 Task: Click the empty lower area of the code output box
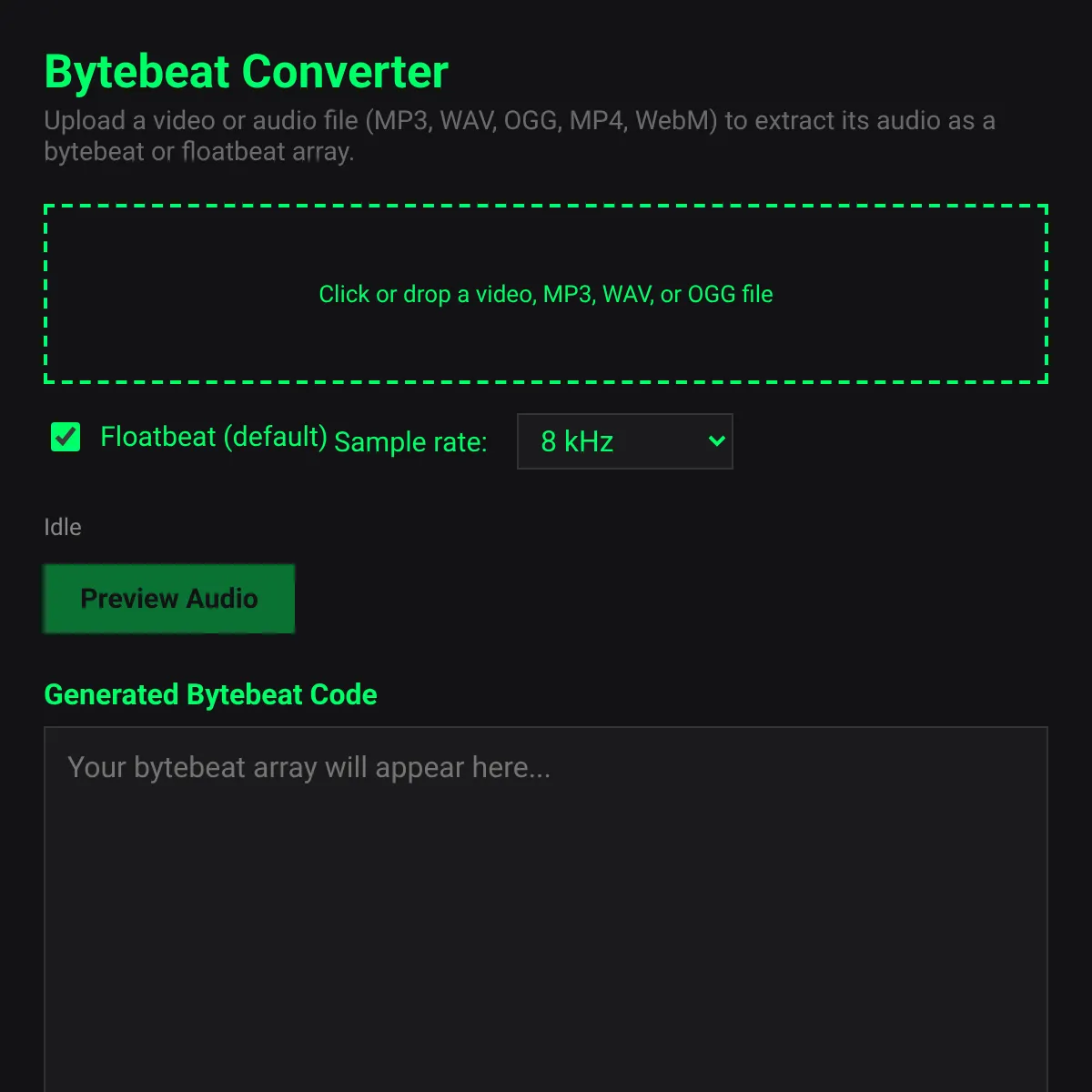546,955
